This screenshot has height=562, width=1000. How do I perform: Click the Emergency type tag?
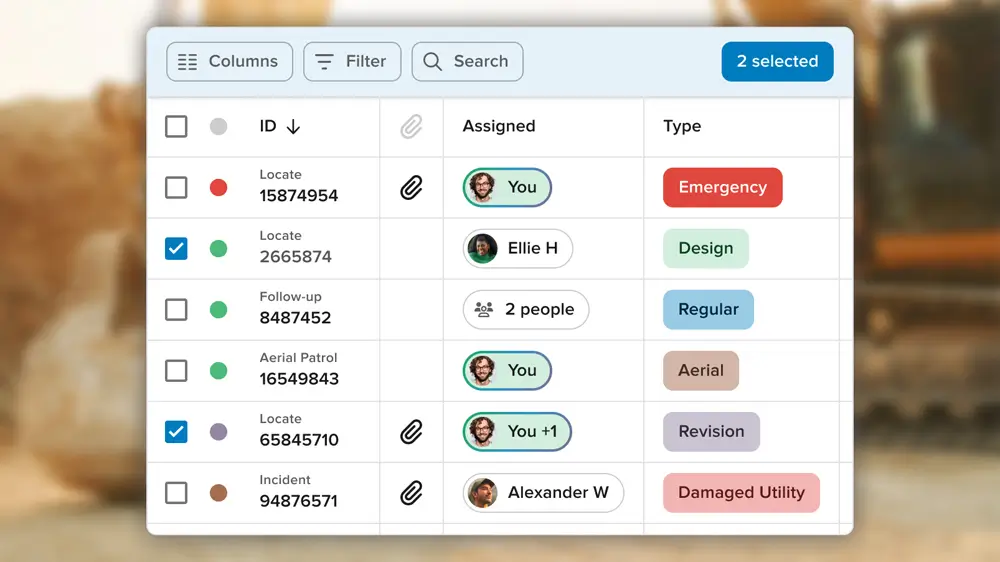coord(723,188)
